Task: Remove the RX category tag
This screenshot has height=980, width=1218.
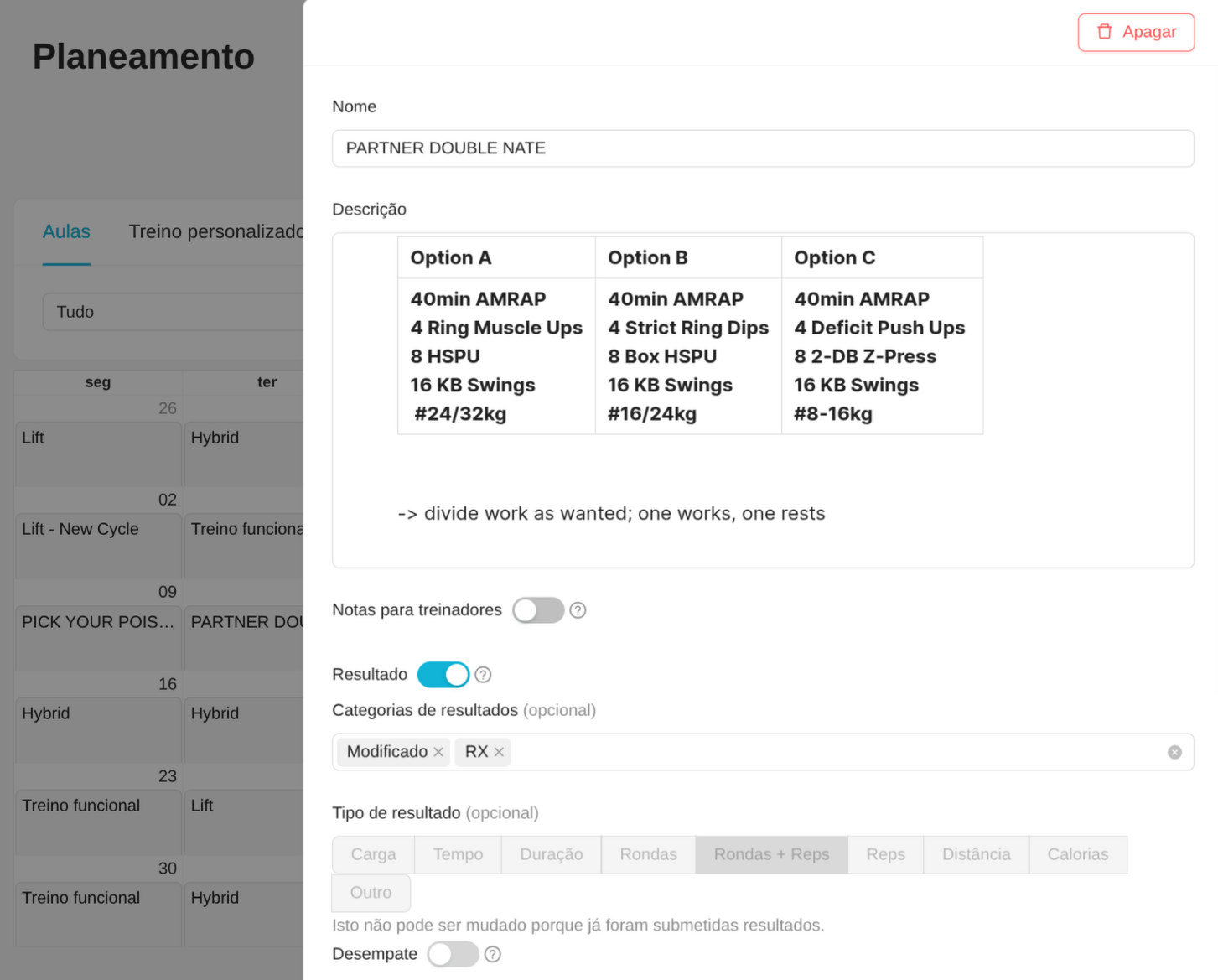Action: click(x=499, y=752)
